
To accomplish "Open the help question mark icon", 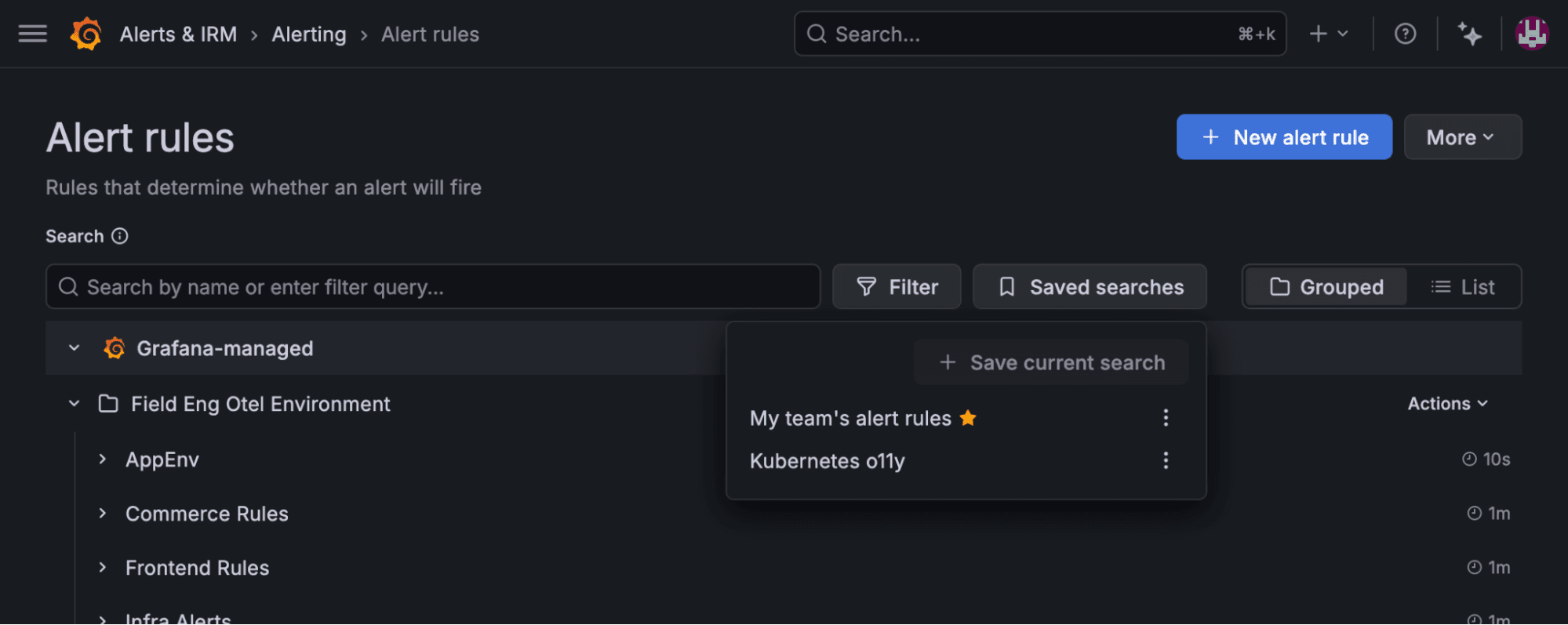I will 1405,34.
